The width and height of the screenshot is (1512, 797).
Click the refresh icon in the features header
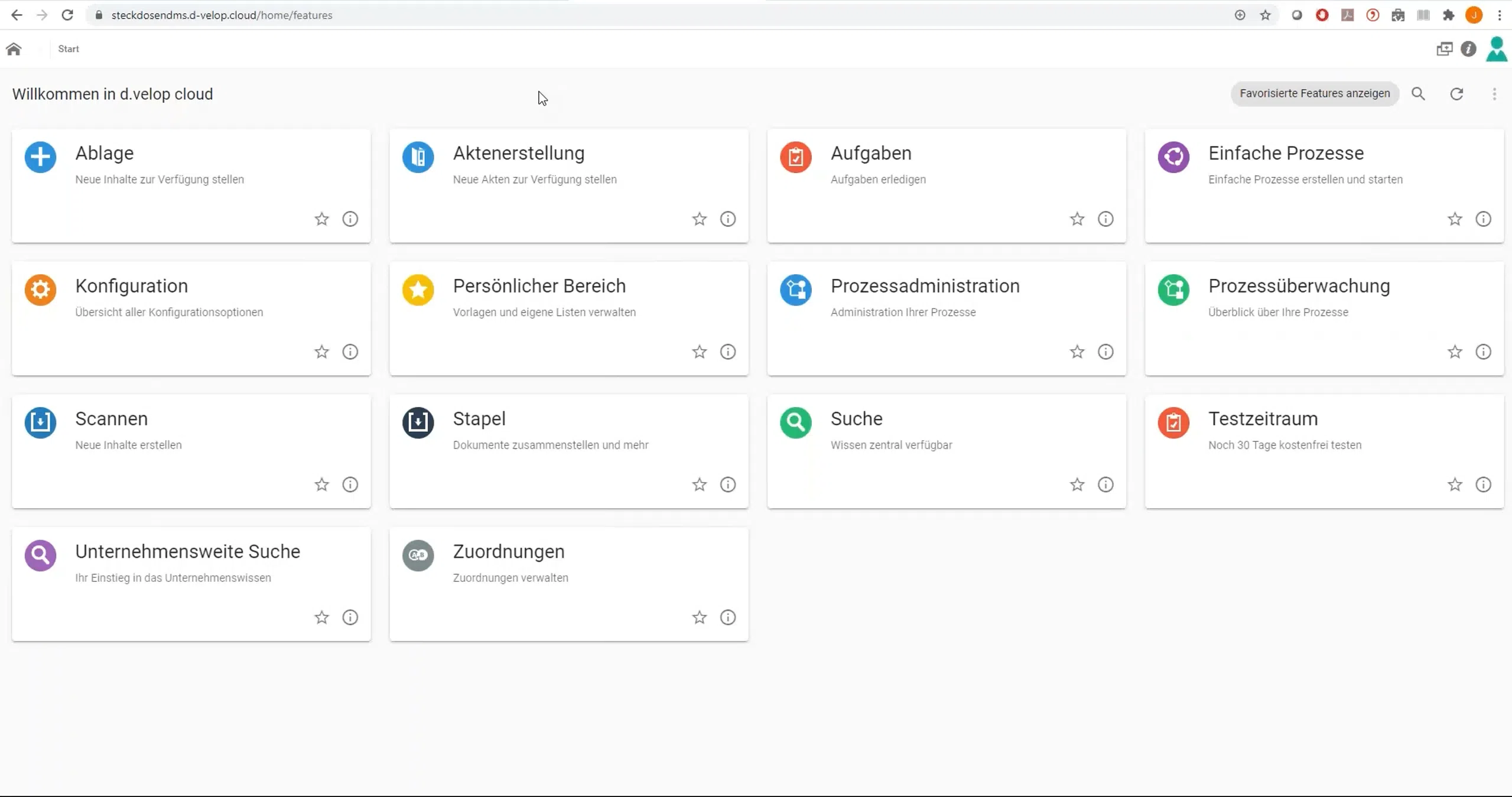click(1456, 94)
